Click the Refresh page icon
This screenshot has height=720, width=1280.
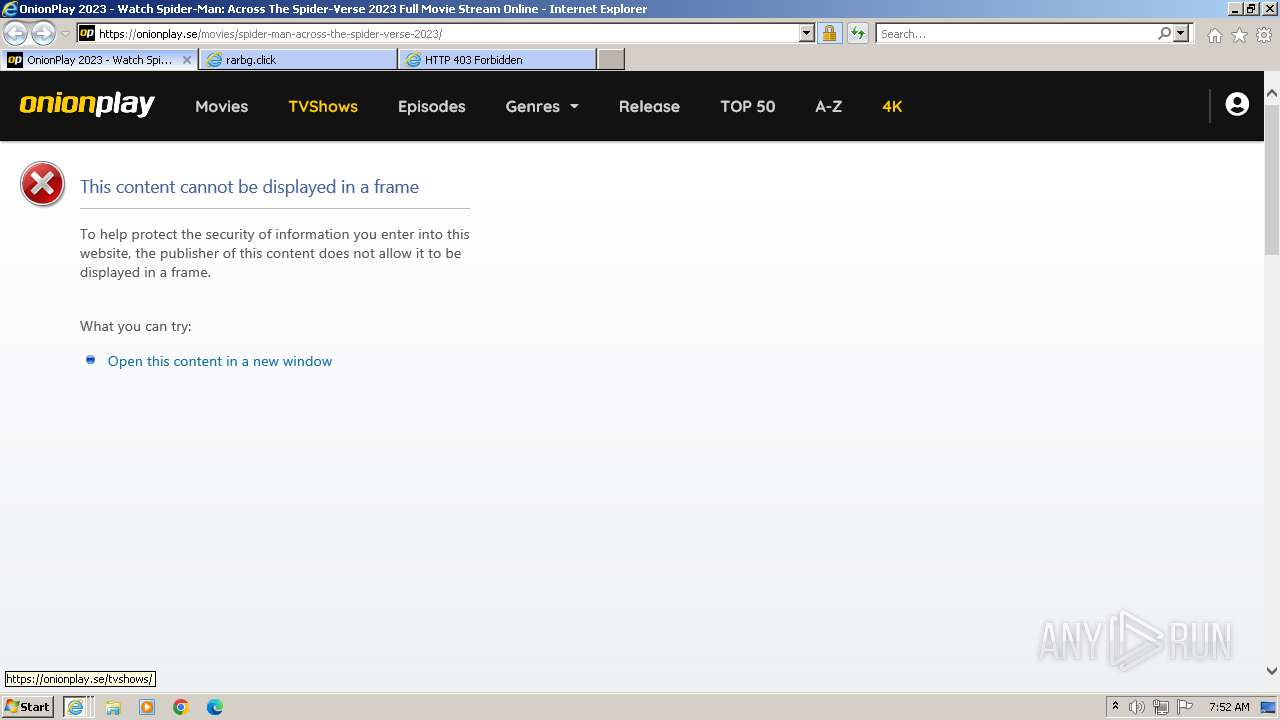857,33
